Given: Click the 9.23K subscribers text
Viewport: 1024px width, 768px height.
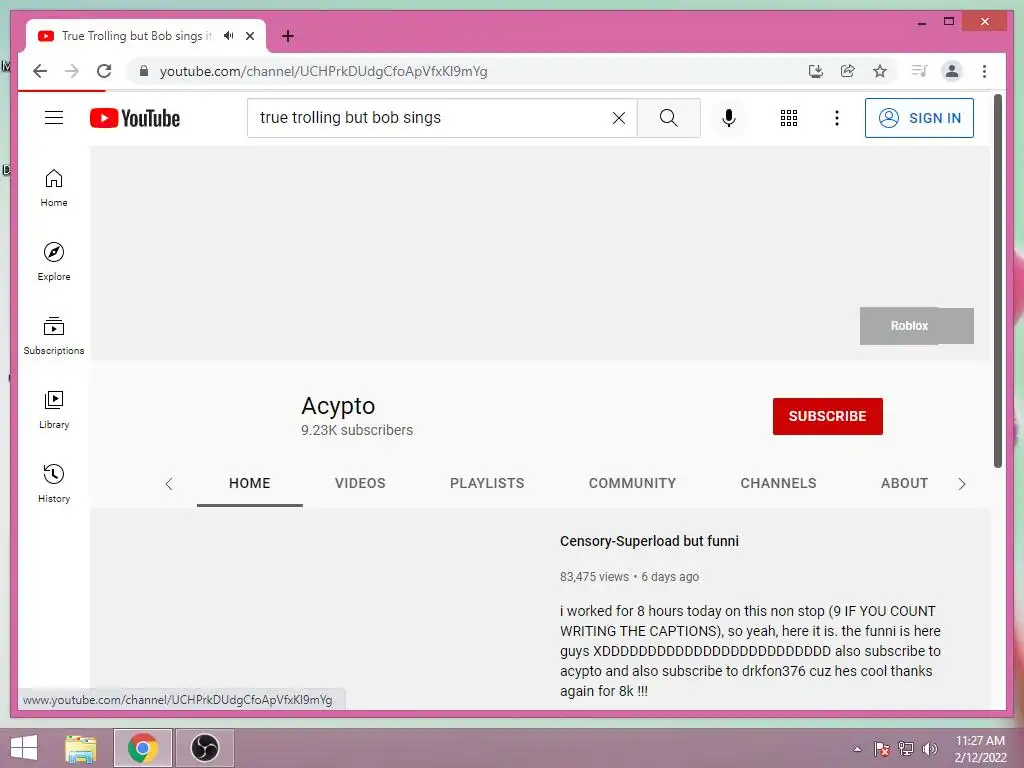Looking at the screenshot, I should pos(357,430).
